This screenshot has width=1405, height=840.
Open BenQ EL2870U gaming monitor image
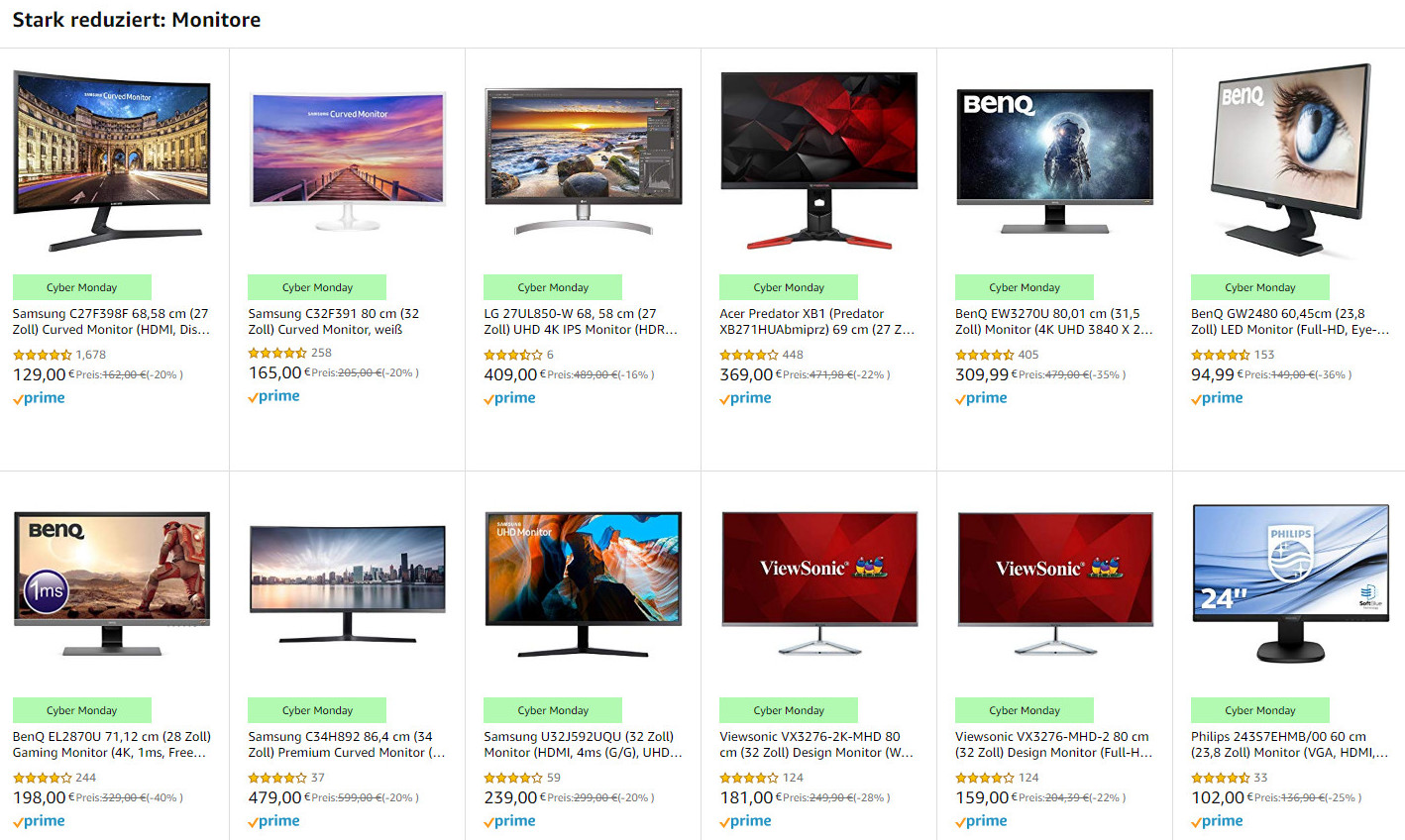(112, 583)
